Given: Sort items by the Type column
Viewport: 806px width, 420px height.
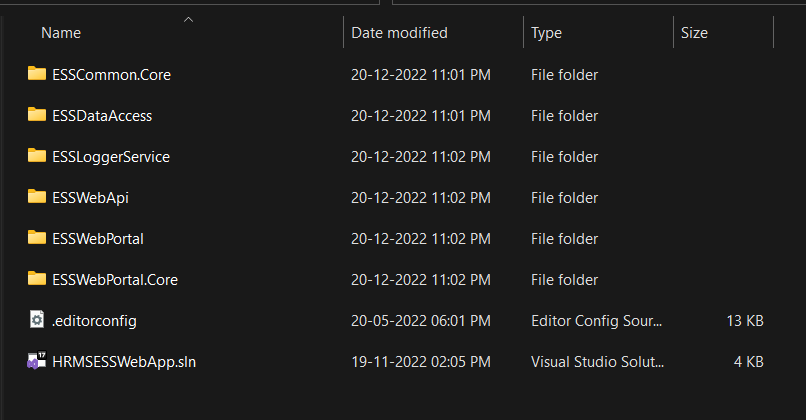Looking at the screenshot, I should (546, 33).
